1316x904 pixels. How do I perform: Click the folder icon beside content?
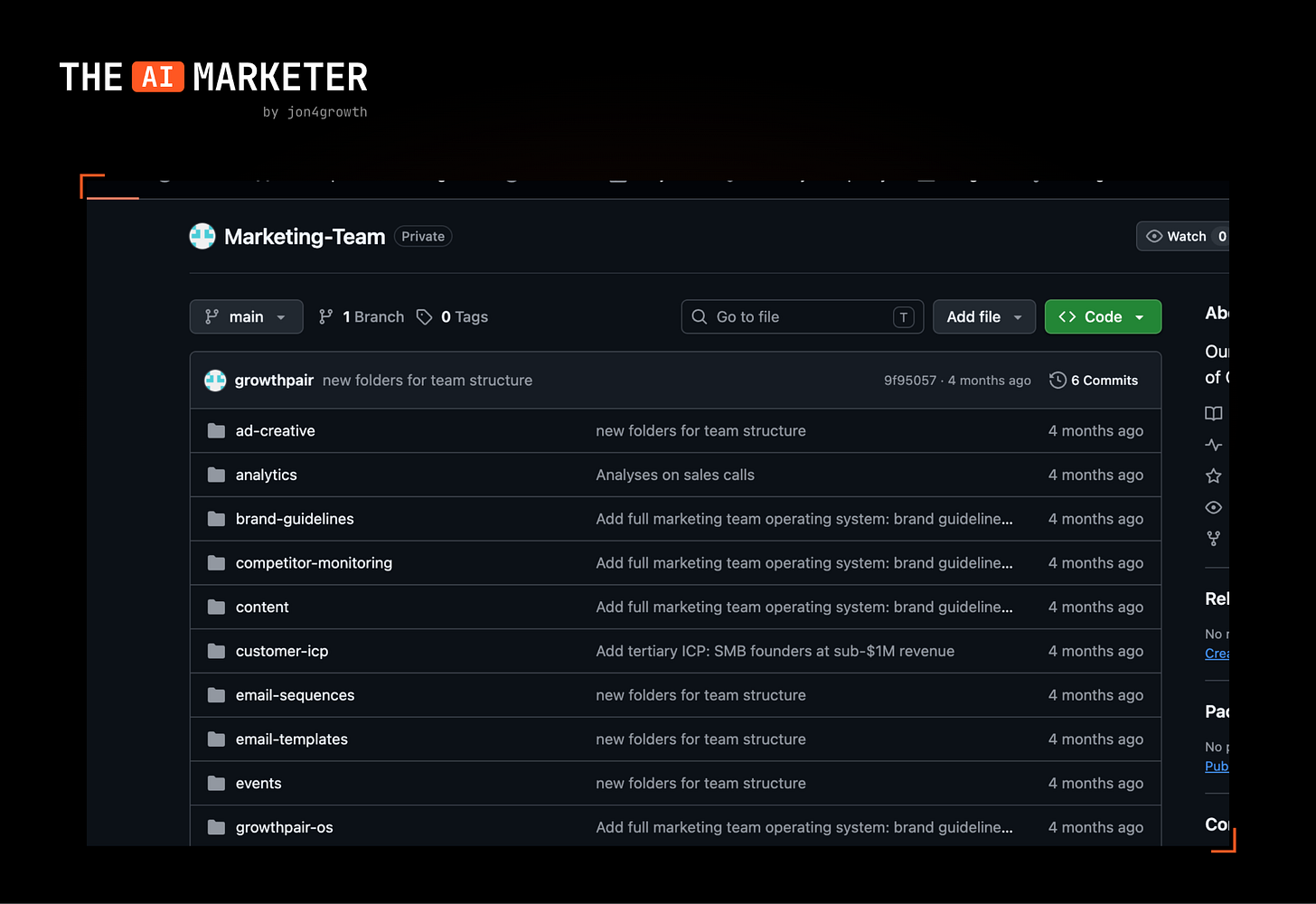pyautogui.click(x=216, y=607)
